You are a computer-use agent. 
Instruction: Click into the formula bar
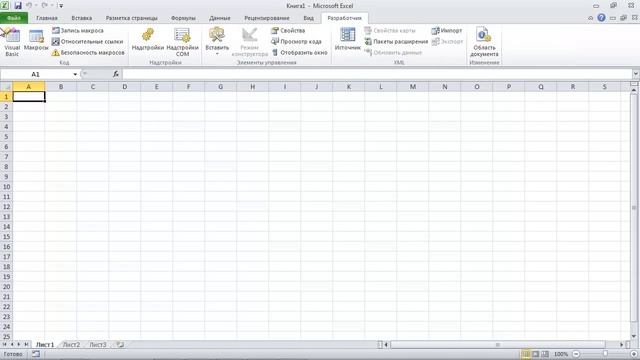(x=377, y=74)
